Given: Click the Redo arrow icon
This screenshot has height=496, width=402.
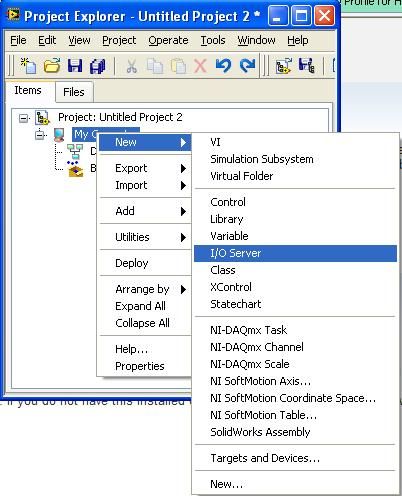Looking at the screenshot, I should click(x=247, y=65).
